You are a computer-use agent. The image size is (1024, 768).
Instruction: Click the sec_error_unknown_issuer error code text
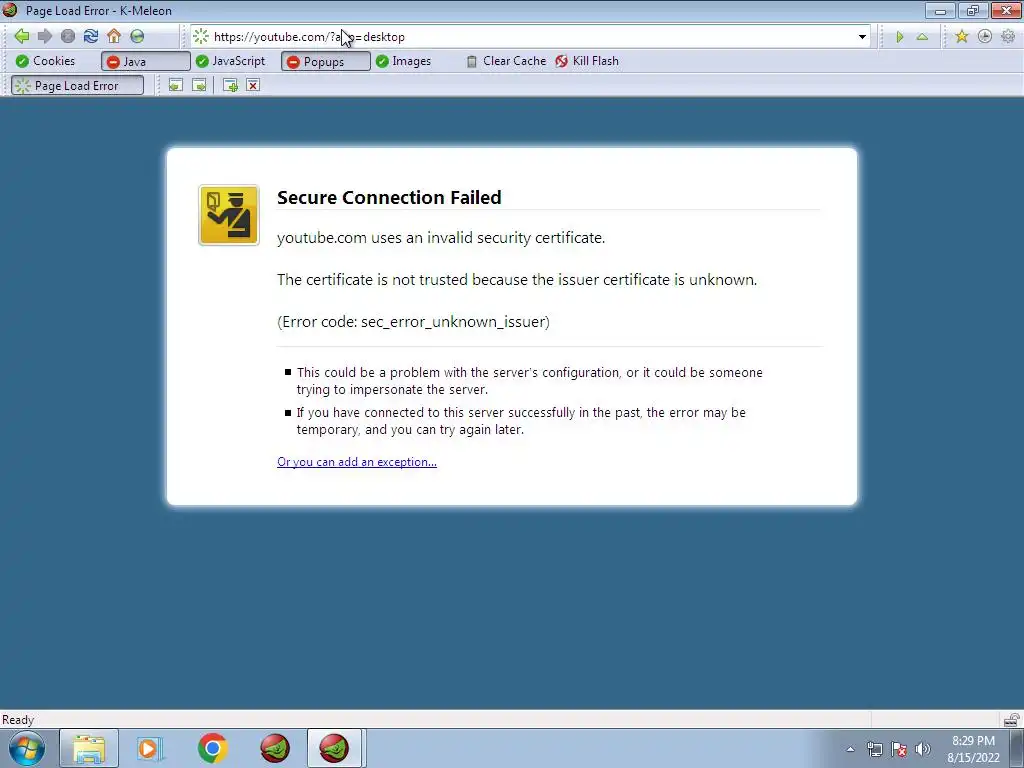click(x=453, y=321)
